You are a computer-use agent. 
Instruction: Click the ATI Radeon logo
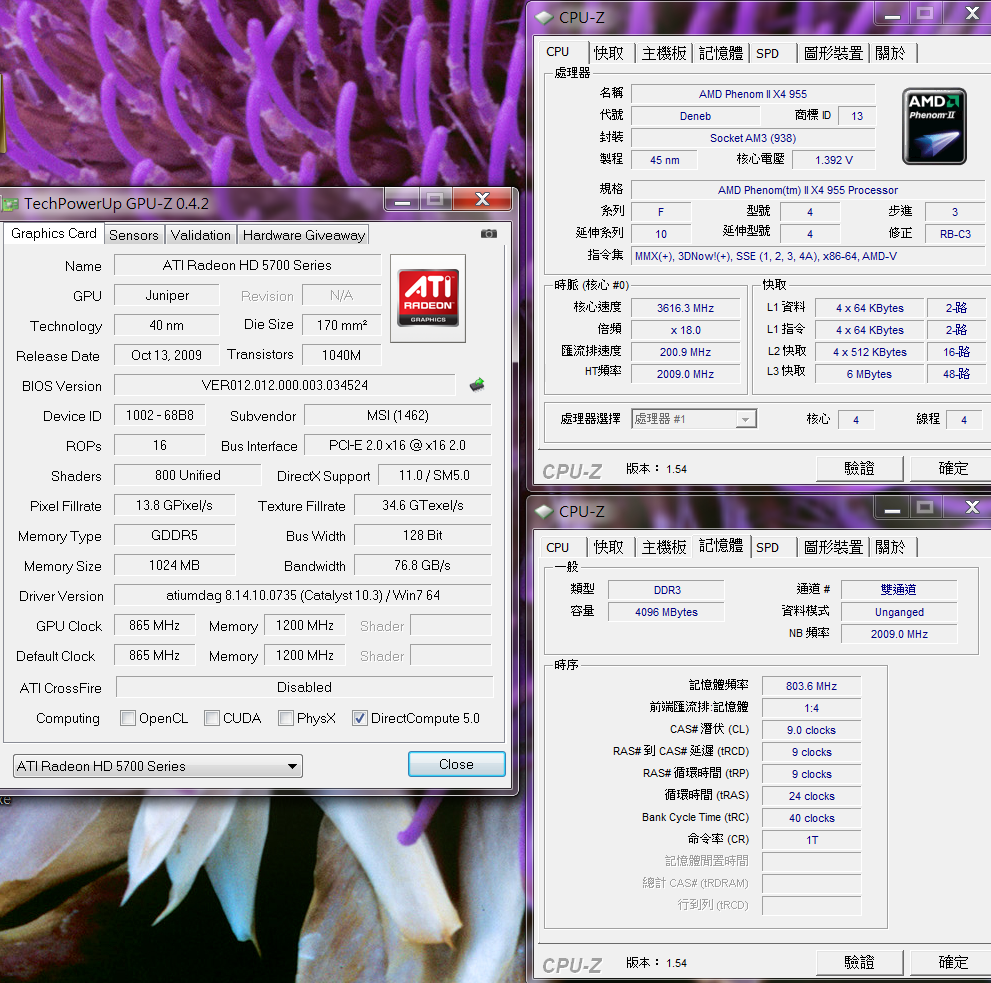[429, 297]
